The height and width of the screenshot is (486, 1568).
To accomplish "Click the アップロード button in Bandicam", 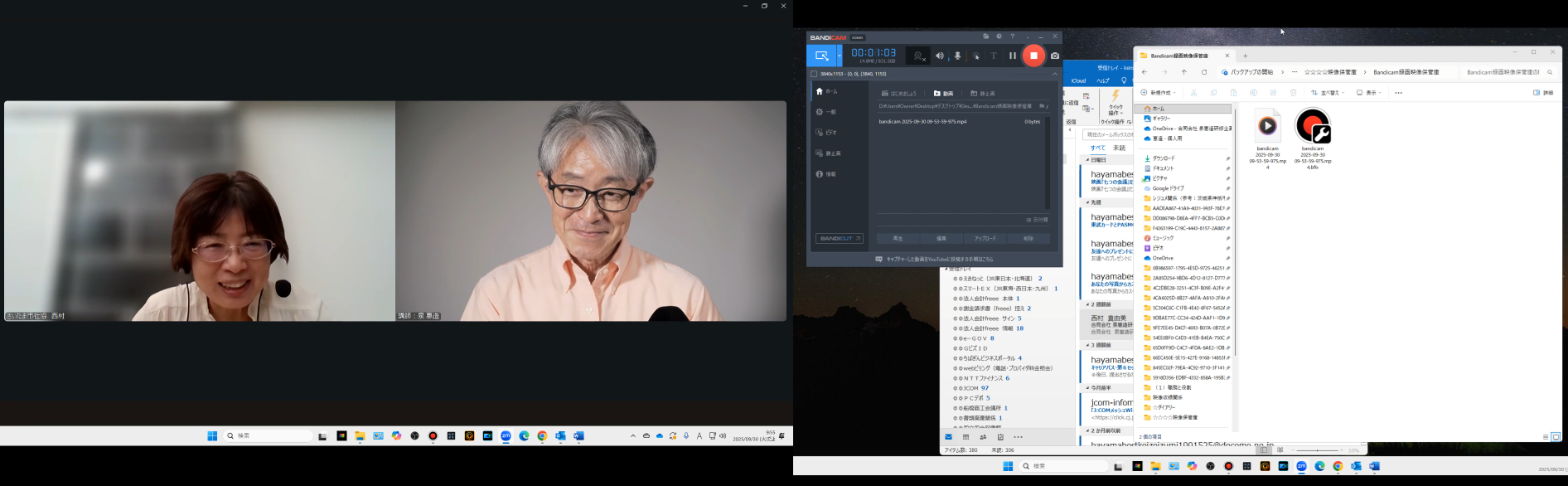I will 985,239.
